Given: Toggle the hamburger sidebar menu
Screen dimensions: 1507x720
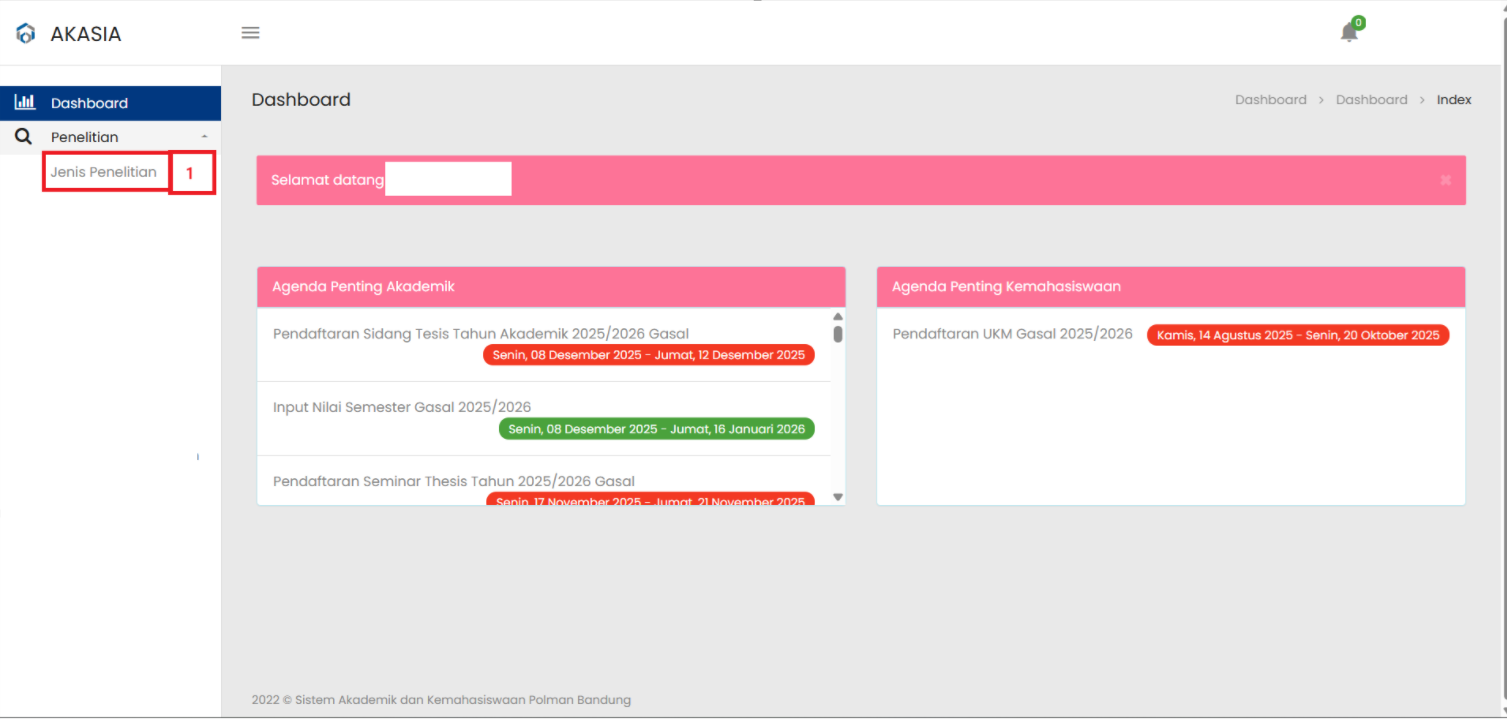Looking at the screenshot, I should coord(251,33).
